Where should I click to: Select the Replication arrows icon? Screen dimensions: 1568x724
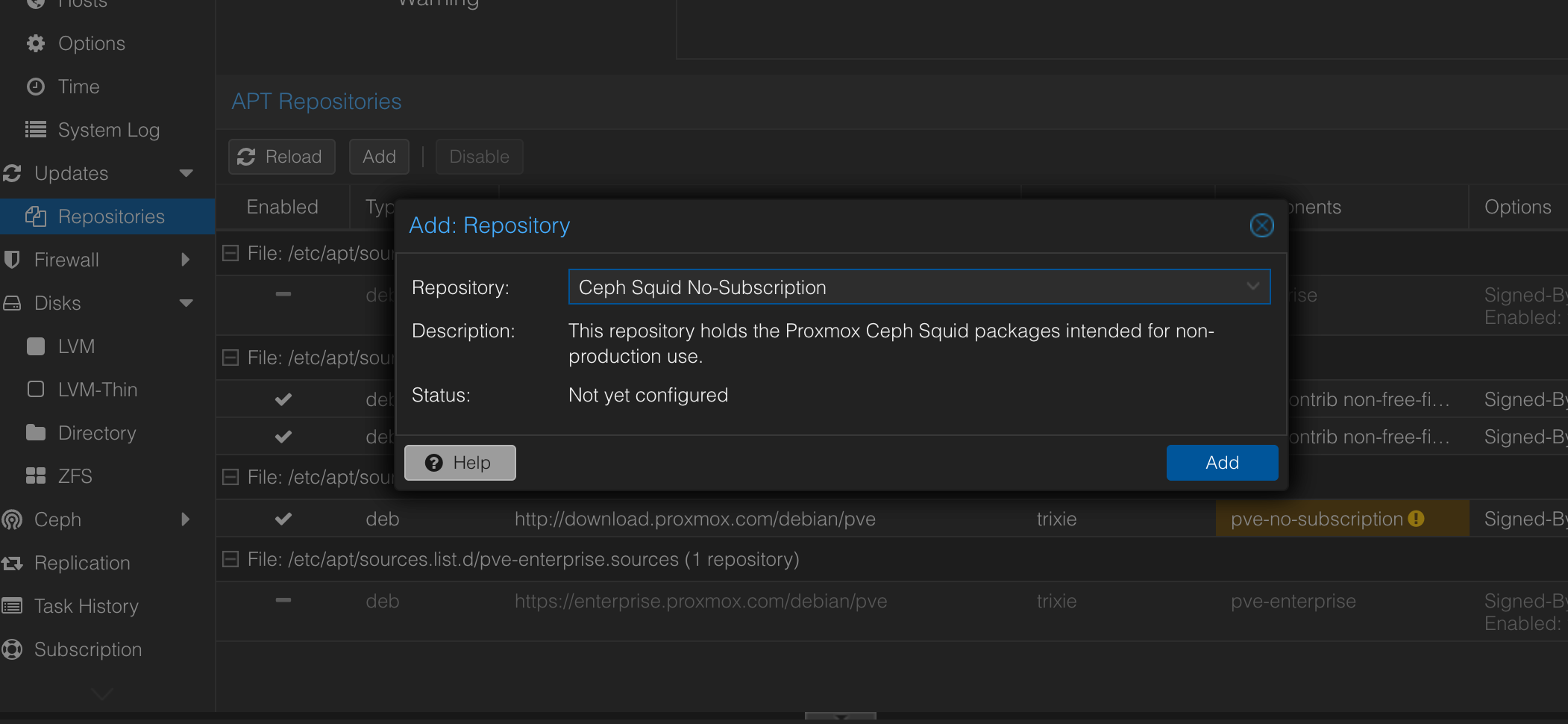click(x=13, y=562)
